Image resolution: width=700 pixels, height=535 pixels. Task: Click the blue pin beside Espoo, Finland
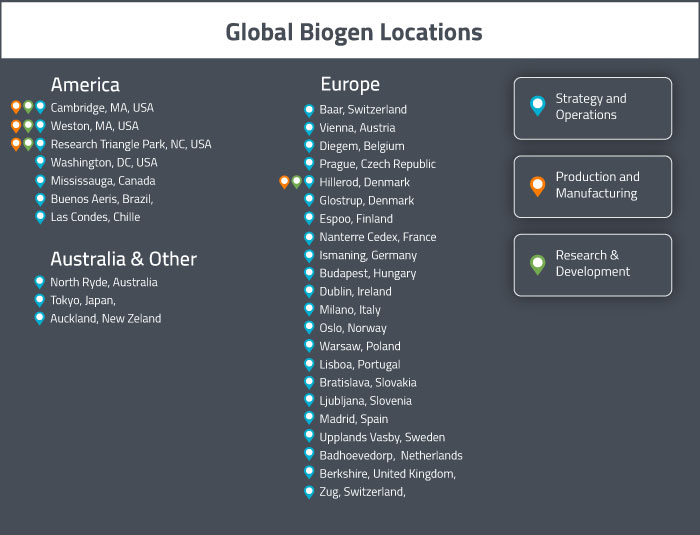tap(309, 219)
